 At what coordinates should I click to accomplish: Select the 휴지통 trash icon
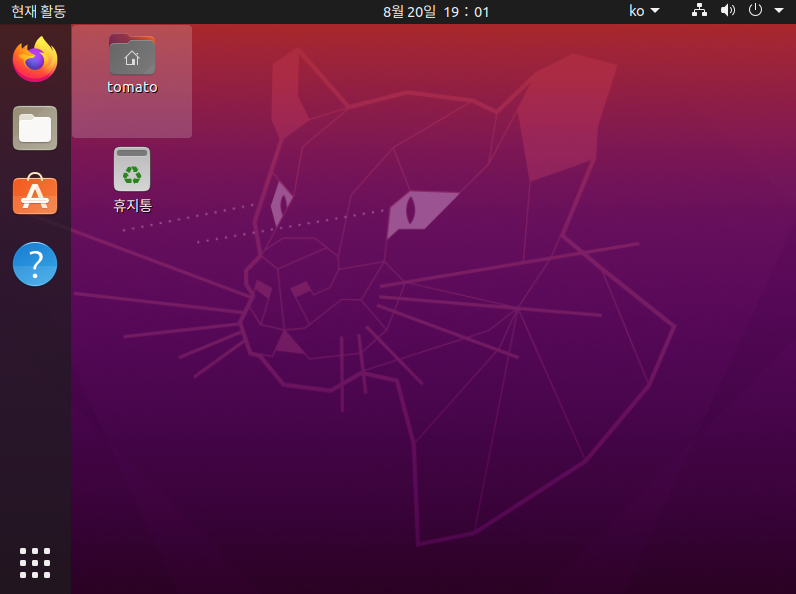132,169
